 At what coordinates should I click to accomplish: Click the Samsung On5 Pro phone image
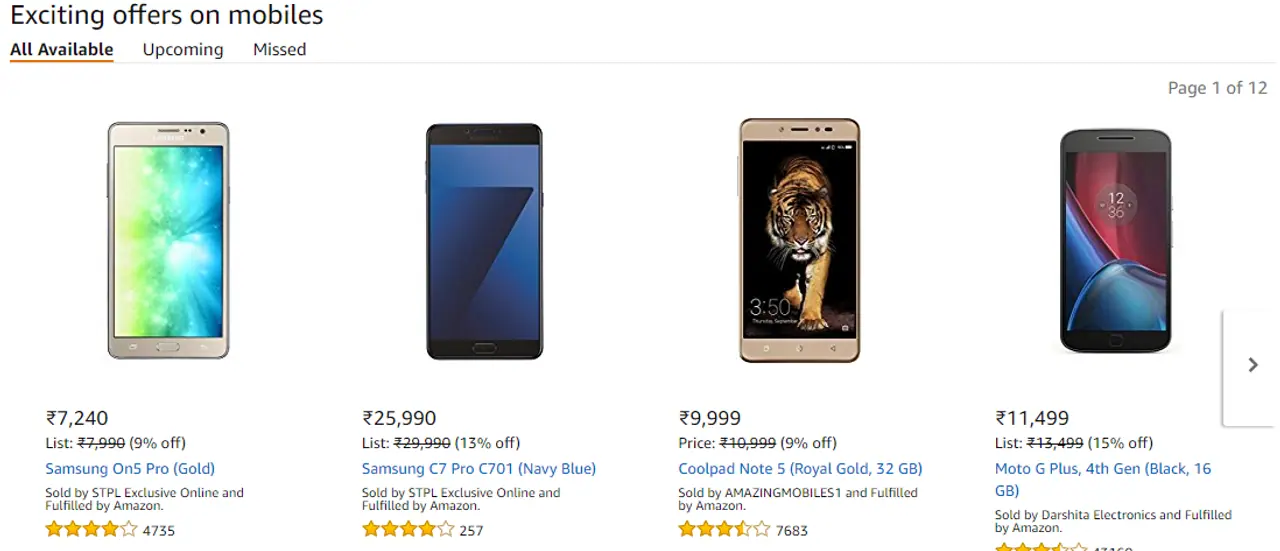(168, 240)
